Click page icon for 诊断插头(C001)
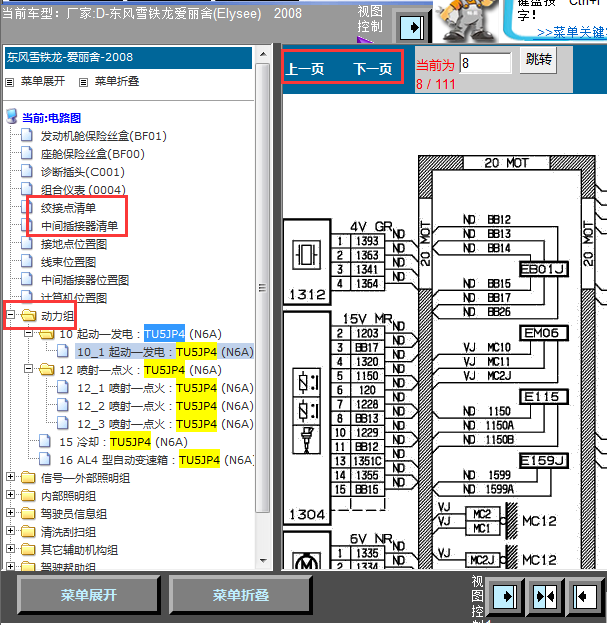Image resolution: width=607 pixels, height=625 pixels. click(27, 171)
